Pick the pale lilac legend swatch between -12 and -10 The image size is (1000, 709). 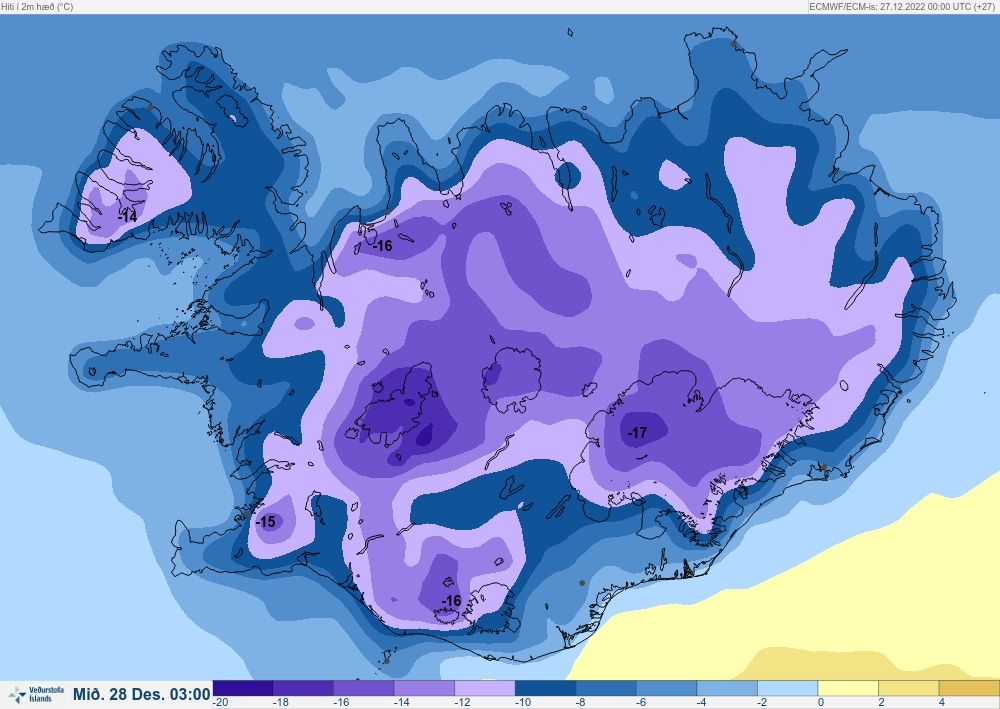pos(485,689)
